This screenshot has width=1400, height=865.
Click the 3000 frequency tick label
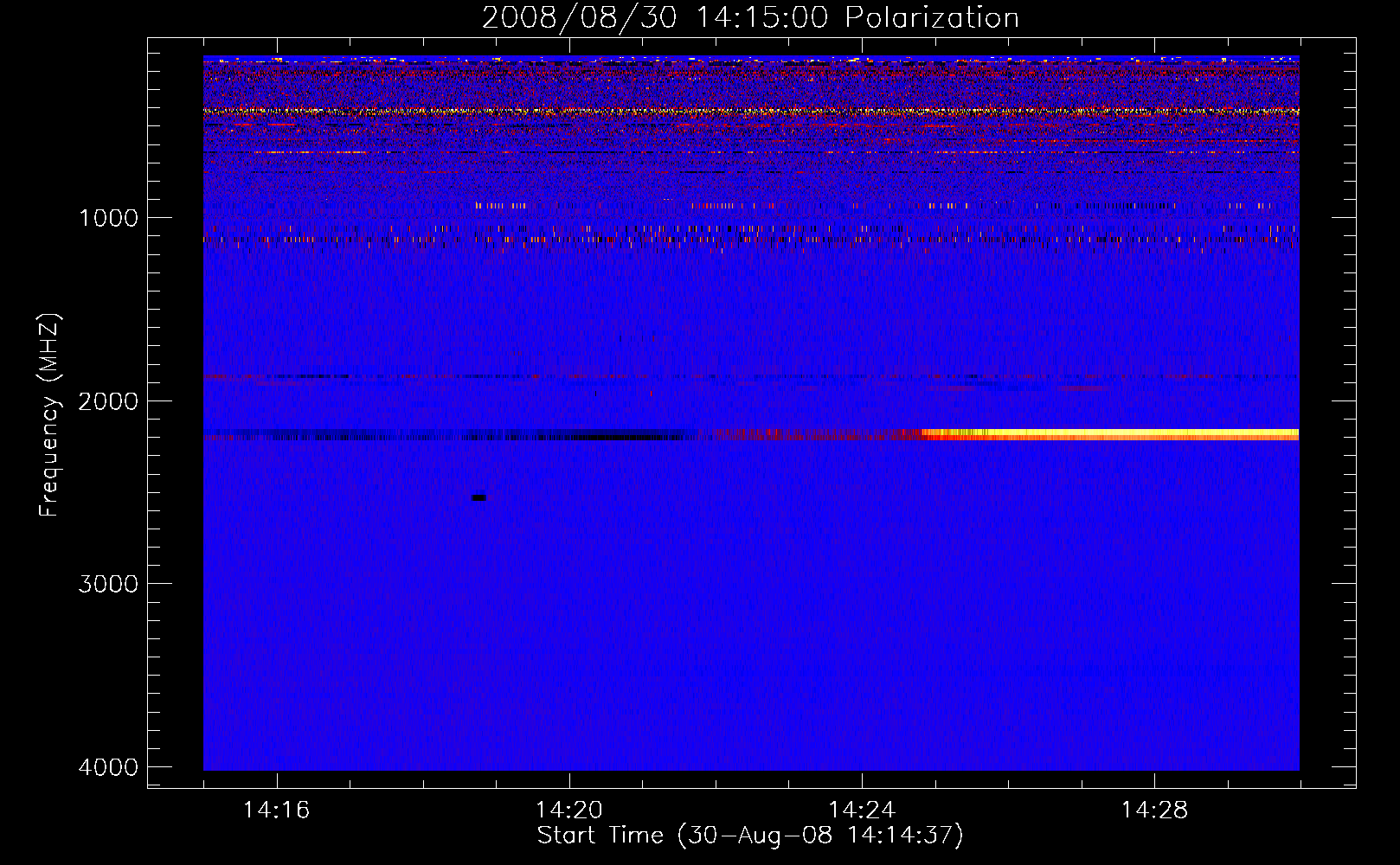[108, 584]
